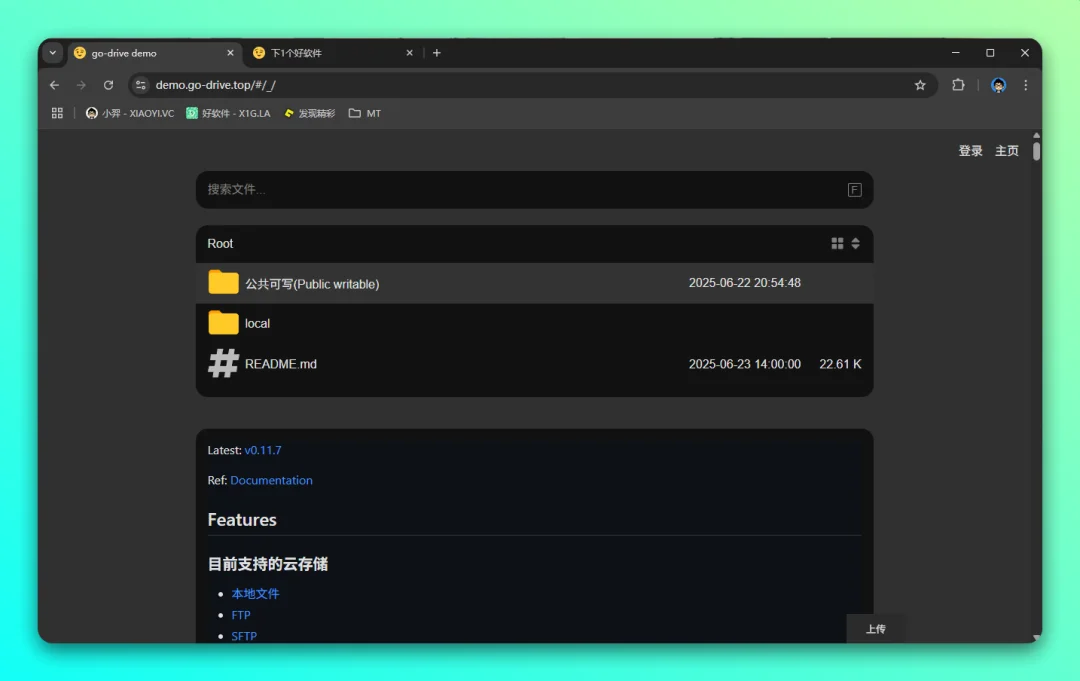Go forward to next page
1080x681 pixels.
pyautogui.click(x=81, y=85)
